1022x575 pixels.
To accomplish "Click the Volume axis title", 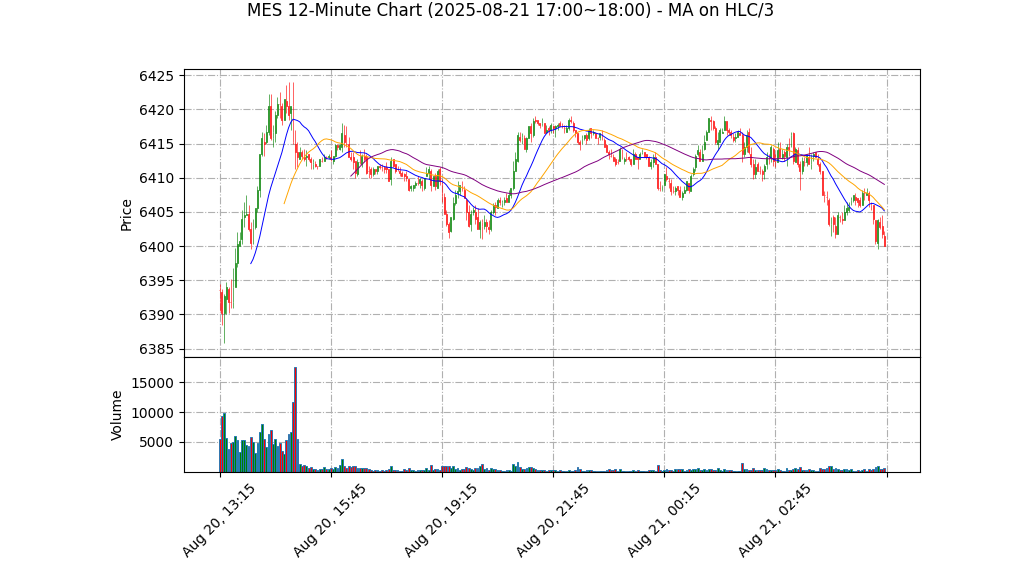I will [116, 415].
